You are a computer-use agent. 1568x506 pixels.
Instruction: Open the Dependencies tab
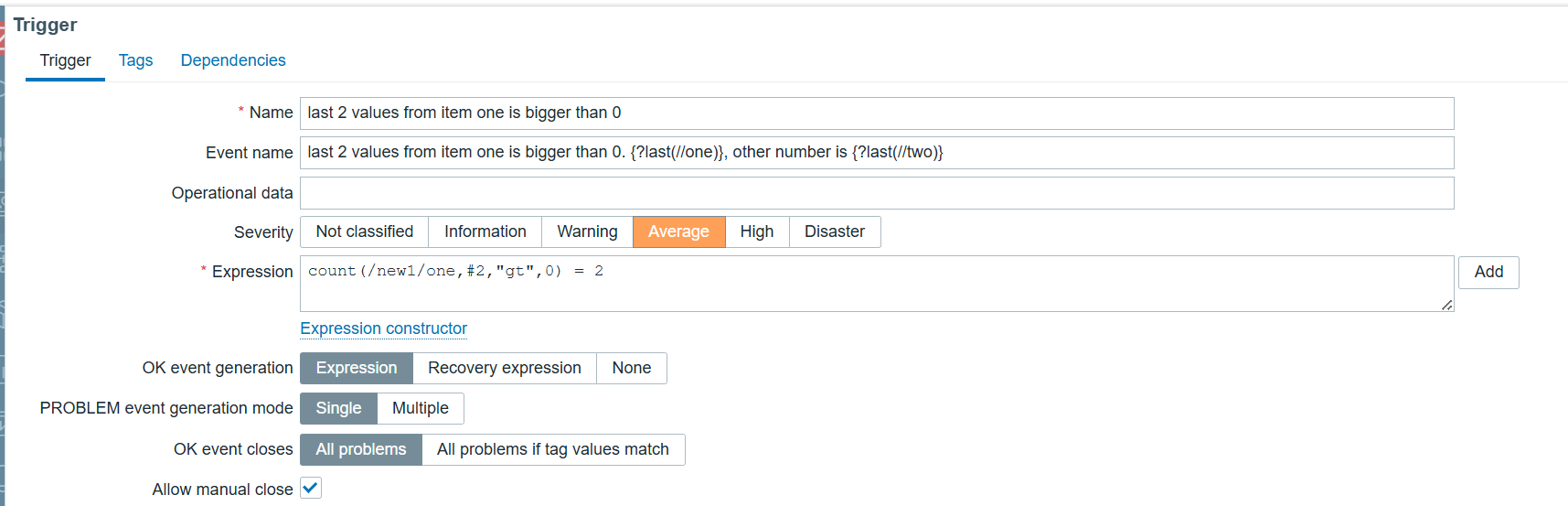click(233, 60)
